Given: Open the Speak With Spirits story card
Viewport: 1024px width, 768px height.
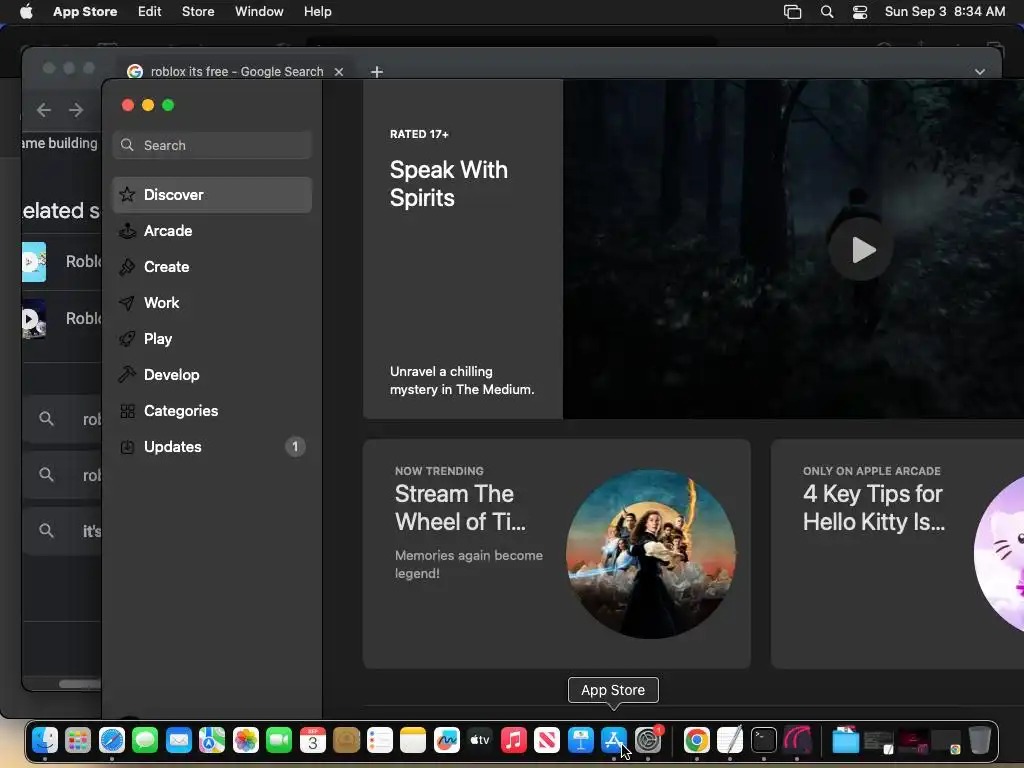Looking at the screenshot, I should click(462, 249).
